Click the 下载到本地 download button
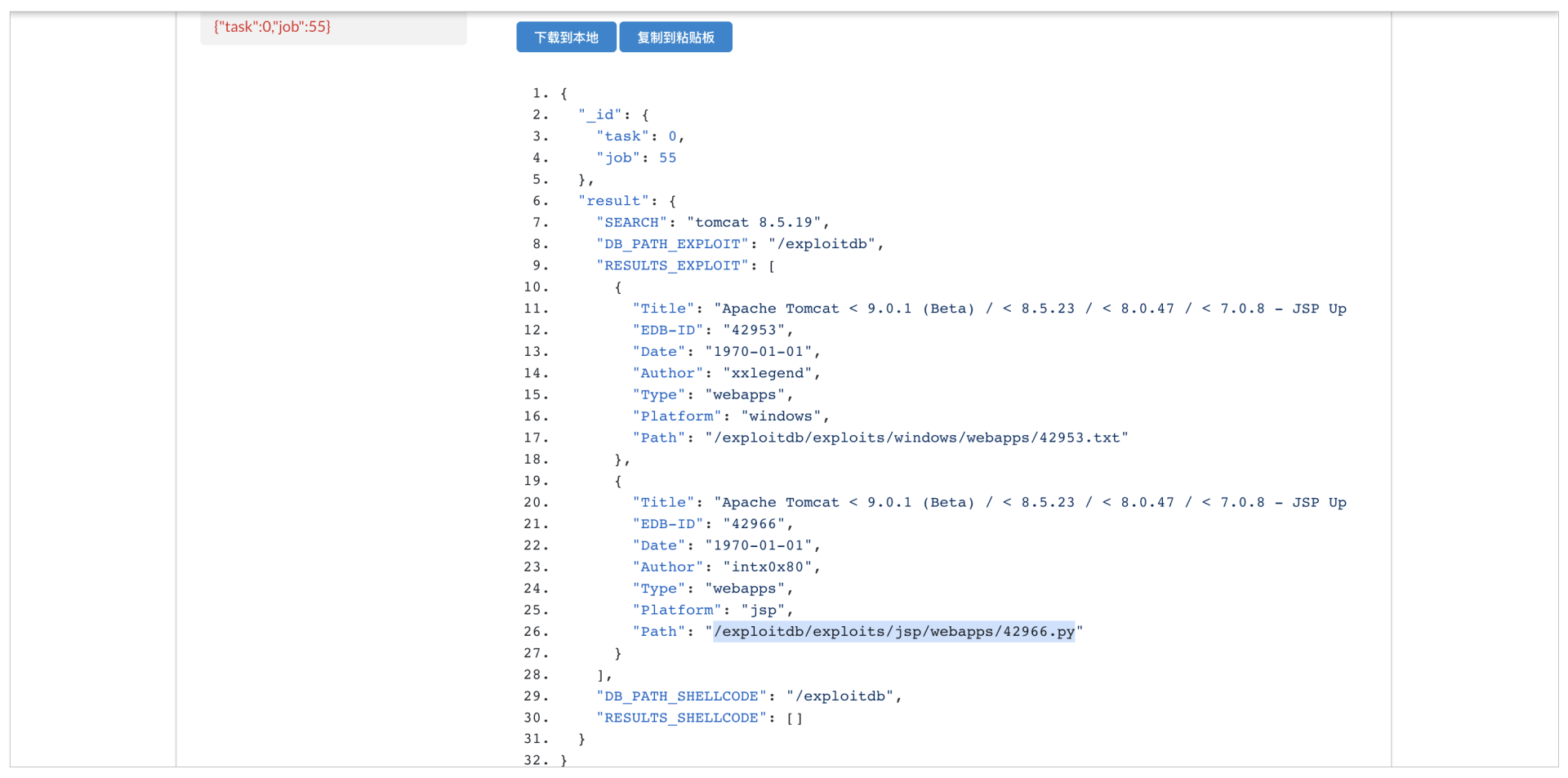 [566, 38]
